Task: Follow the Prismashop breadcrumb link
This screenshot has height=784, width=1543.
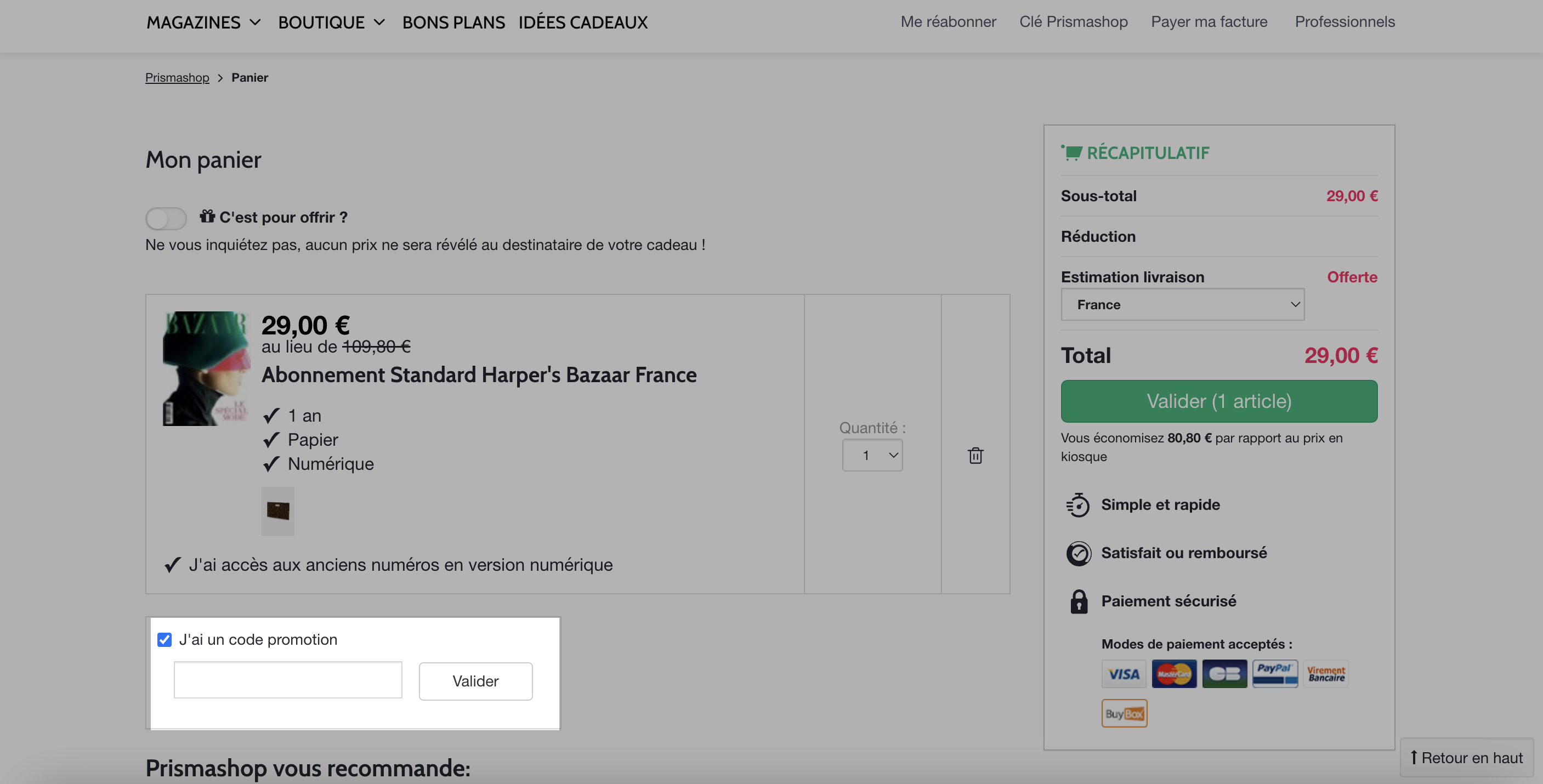Action: (x=177, y=77)
